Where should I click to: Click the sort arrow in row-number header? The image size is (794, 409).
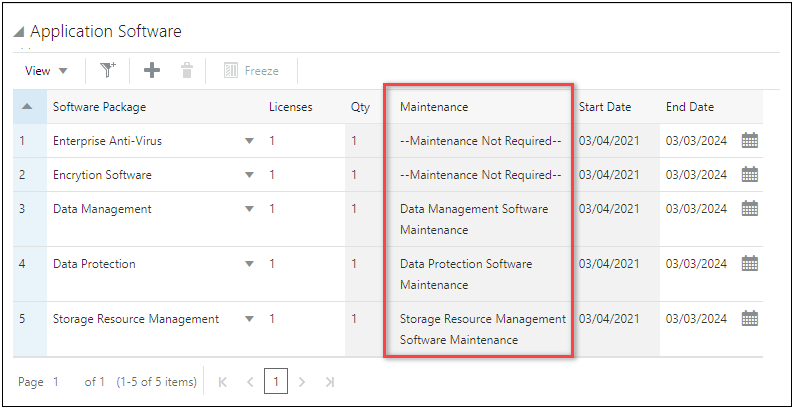27,107
